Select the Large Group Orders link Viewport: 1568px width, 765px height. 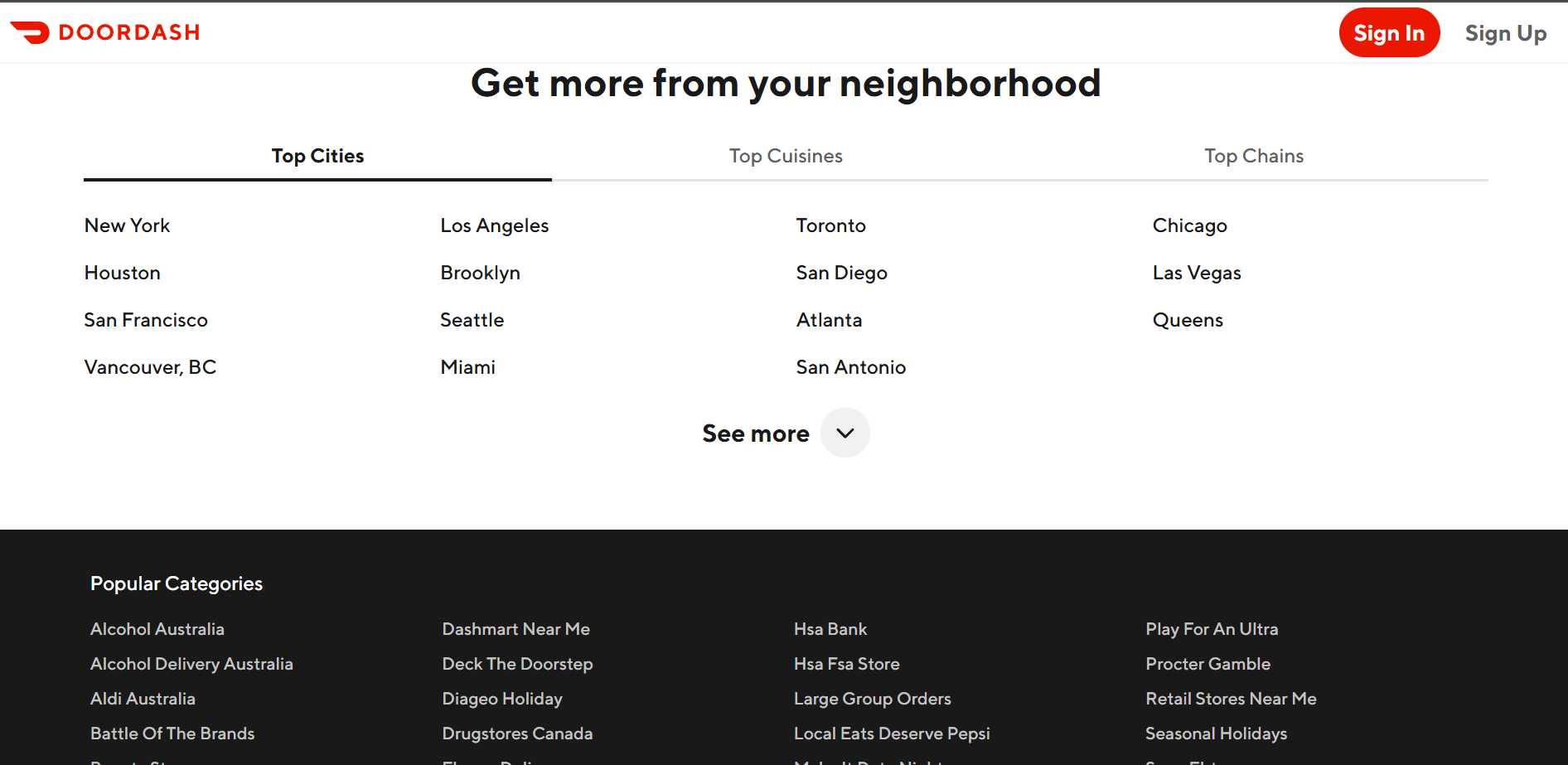tap(872, 699)
